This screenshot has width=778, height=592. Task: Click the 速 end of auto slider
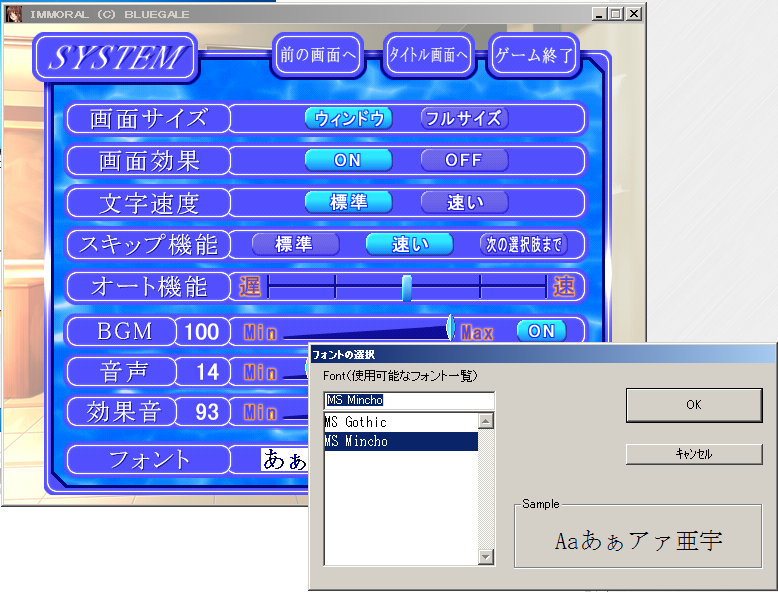coord(564,286)
